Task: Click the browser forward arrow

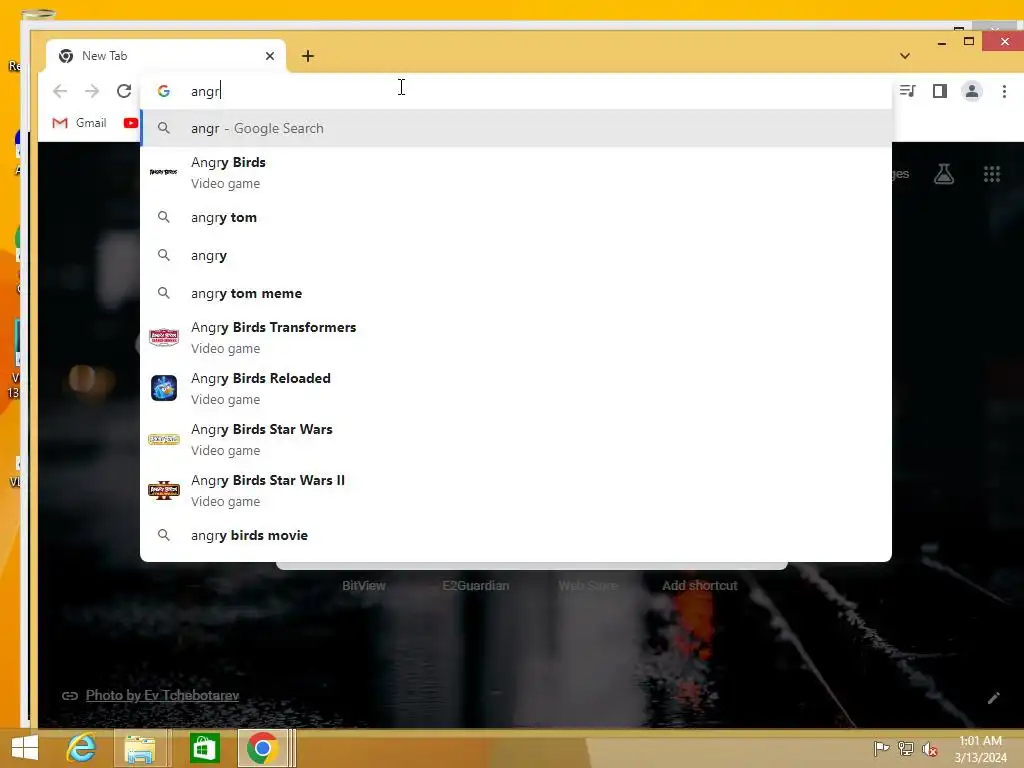Action: (92, 91)
